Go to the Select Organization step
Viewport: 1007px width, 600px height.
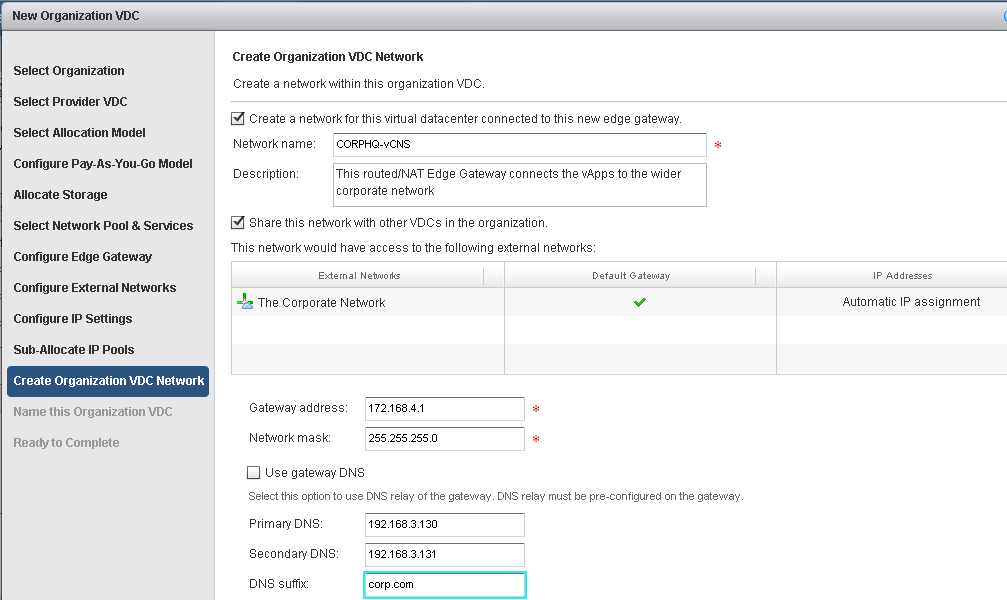[x=68, y=71]
